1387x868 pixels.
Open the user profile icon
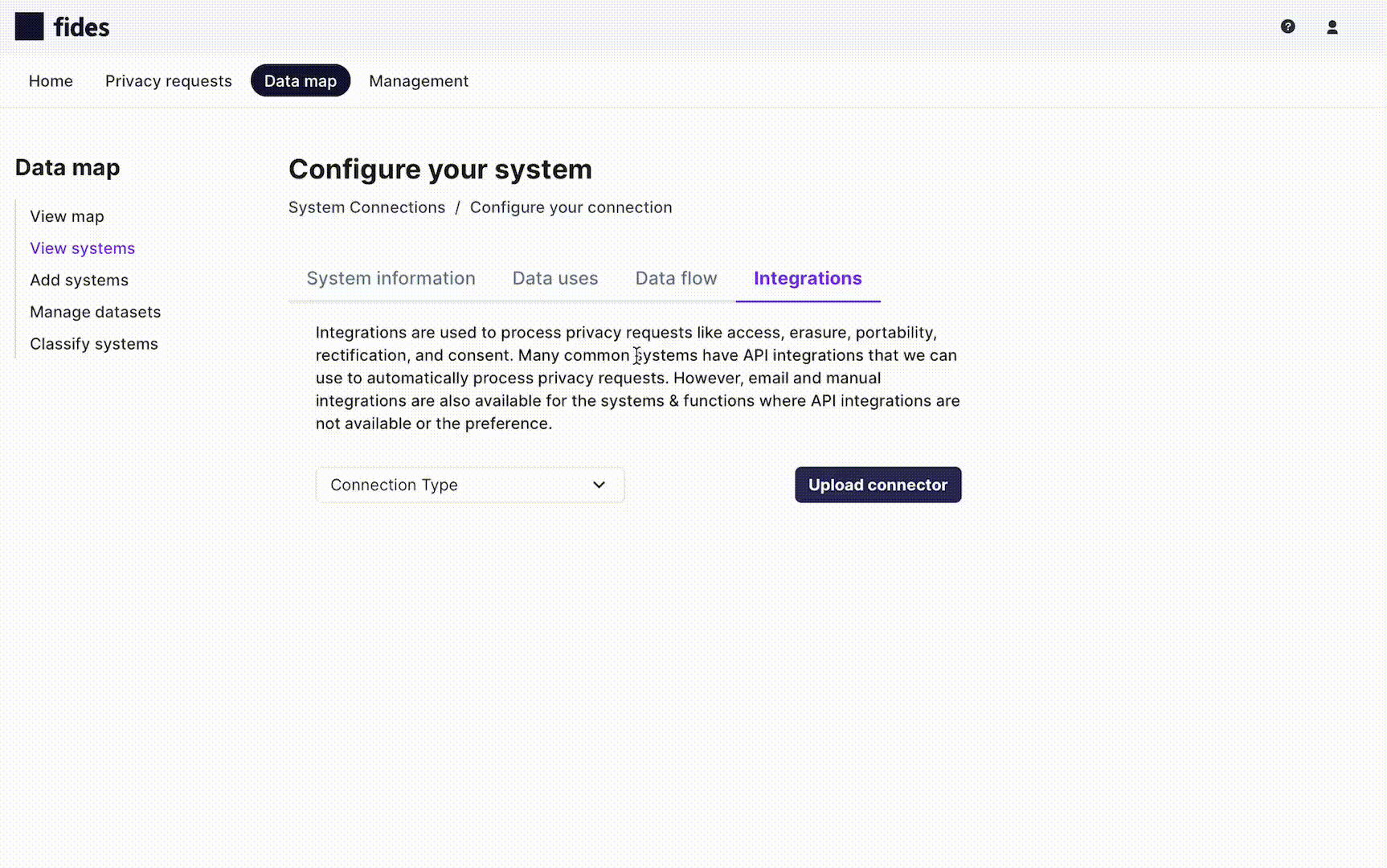click(x=1332, y=27)
